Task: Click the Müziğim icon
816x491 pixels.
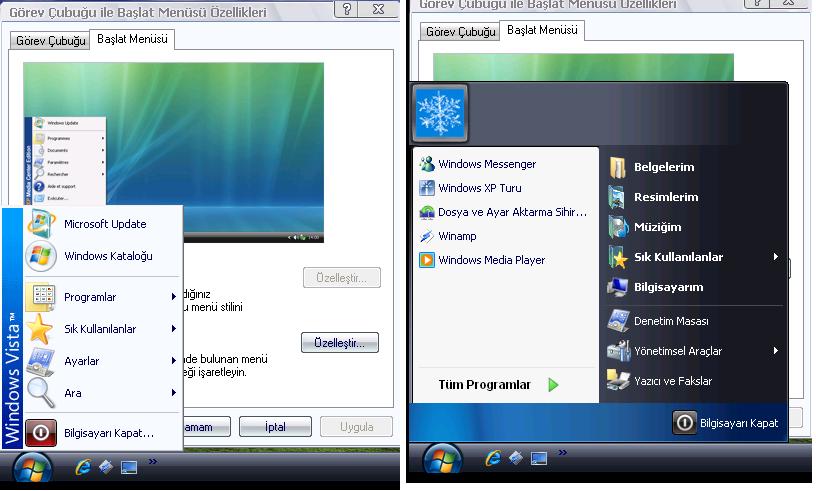Action: [618, 227]
